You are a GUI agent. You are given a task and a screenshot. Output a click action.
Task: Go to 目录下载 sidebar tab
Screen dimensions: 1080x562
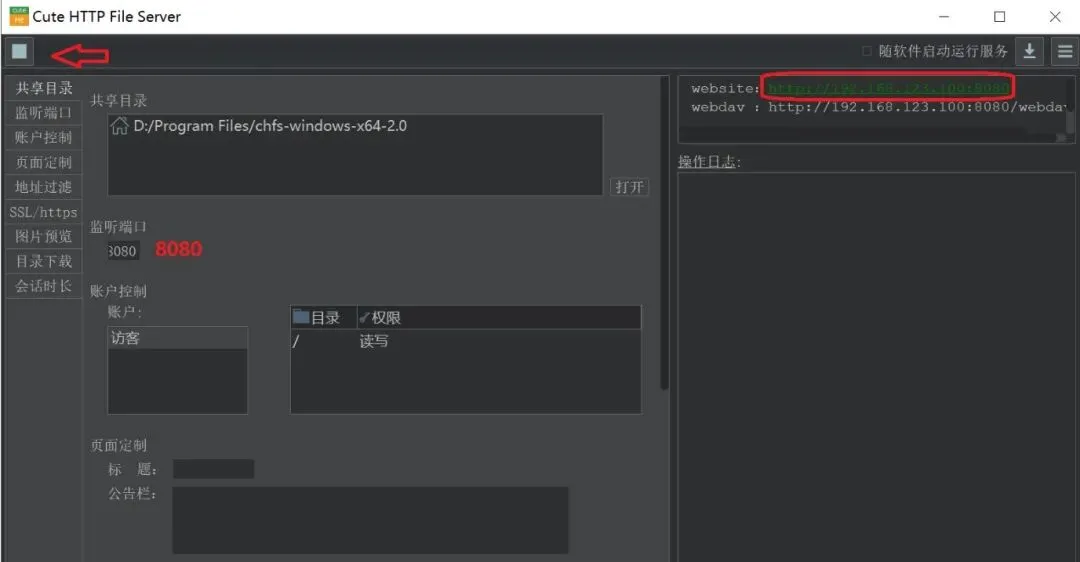point(44,261)
